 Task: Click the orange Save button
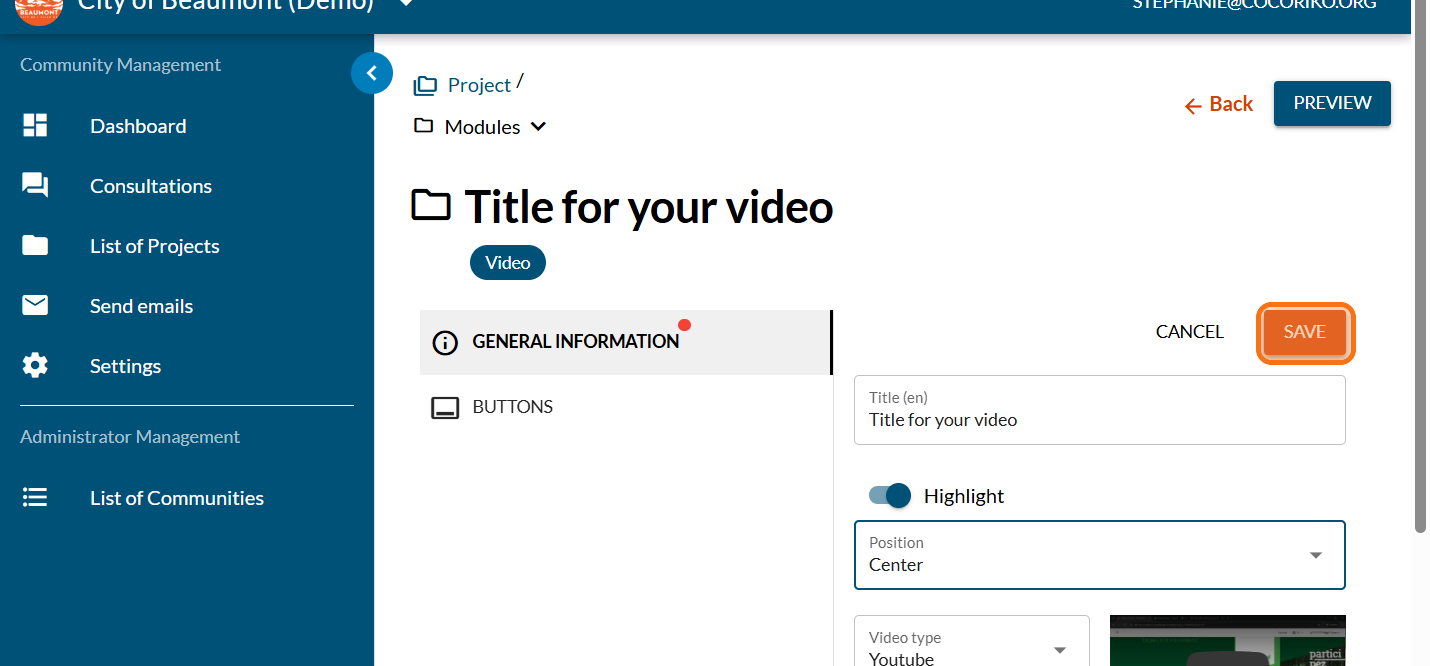[x=1304, y=332]
